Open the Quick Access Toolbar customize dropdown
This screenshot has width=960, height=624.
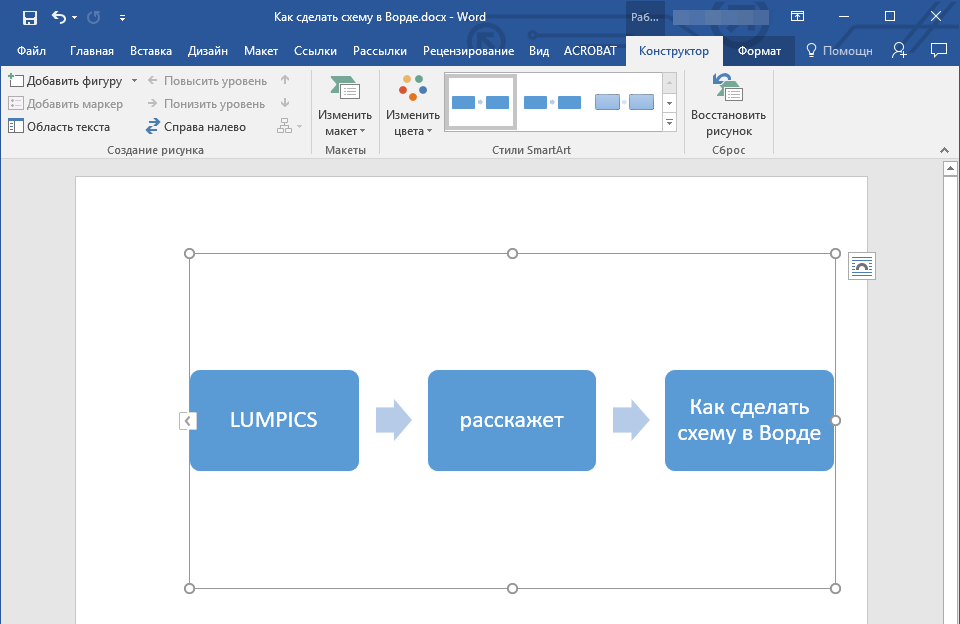click(x=122, y=17)
